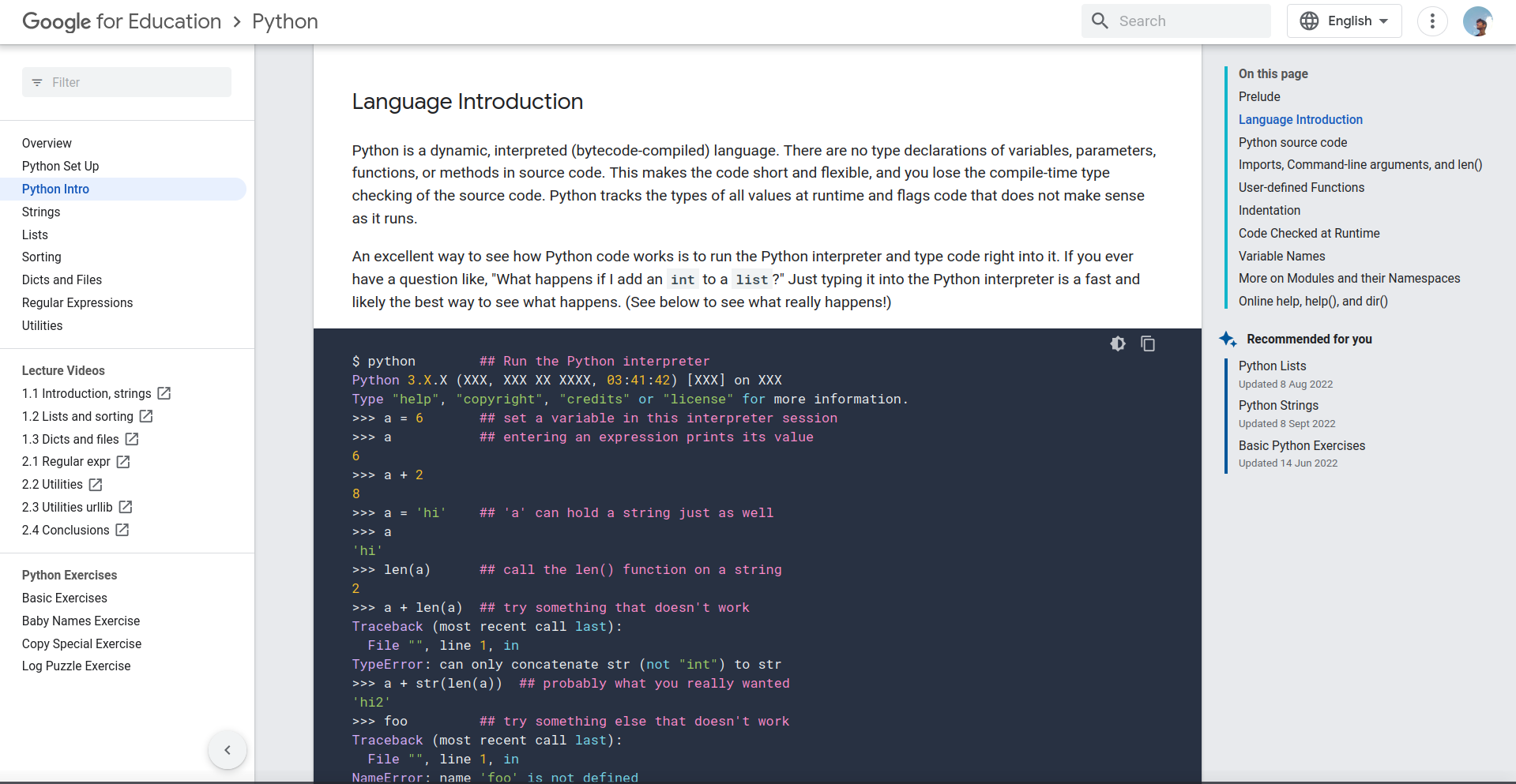Open Utilities sidebar page
Screen dimensions: 1516x784
point(42,325)
